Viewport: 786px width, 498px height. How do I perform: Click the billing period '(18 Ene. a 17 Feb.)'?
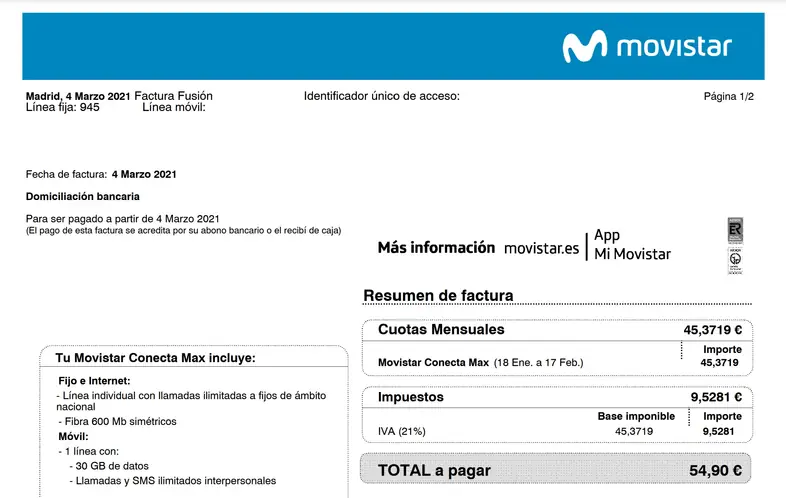tap(538, 363)
